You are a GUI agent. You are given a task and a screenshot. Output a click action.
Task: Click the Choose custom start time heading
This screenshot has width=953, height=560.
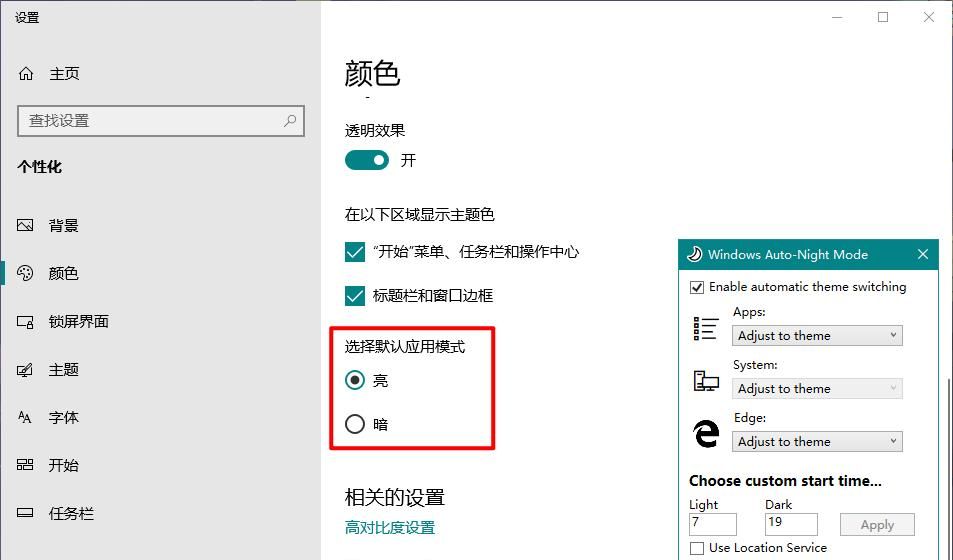tap(785, 481)
